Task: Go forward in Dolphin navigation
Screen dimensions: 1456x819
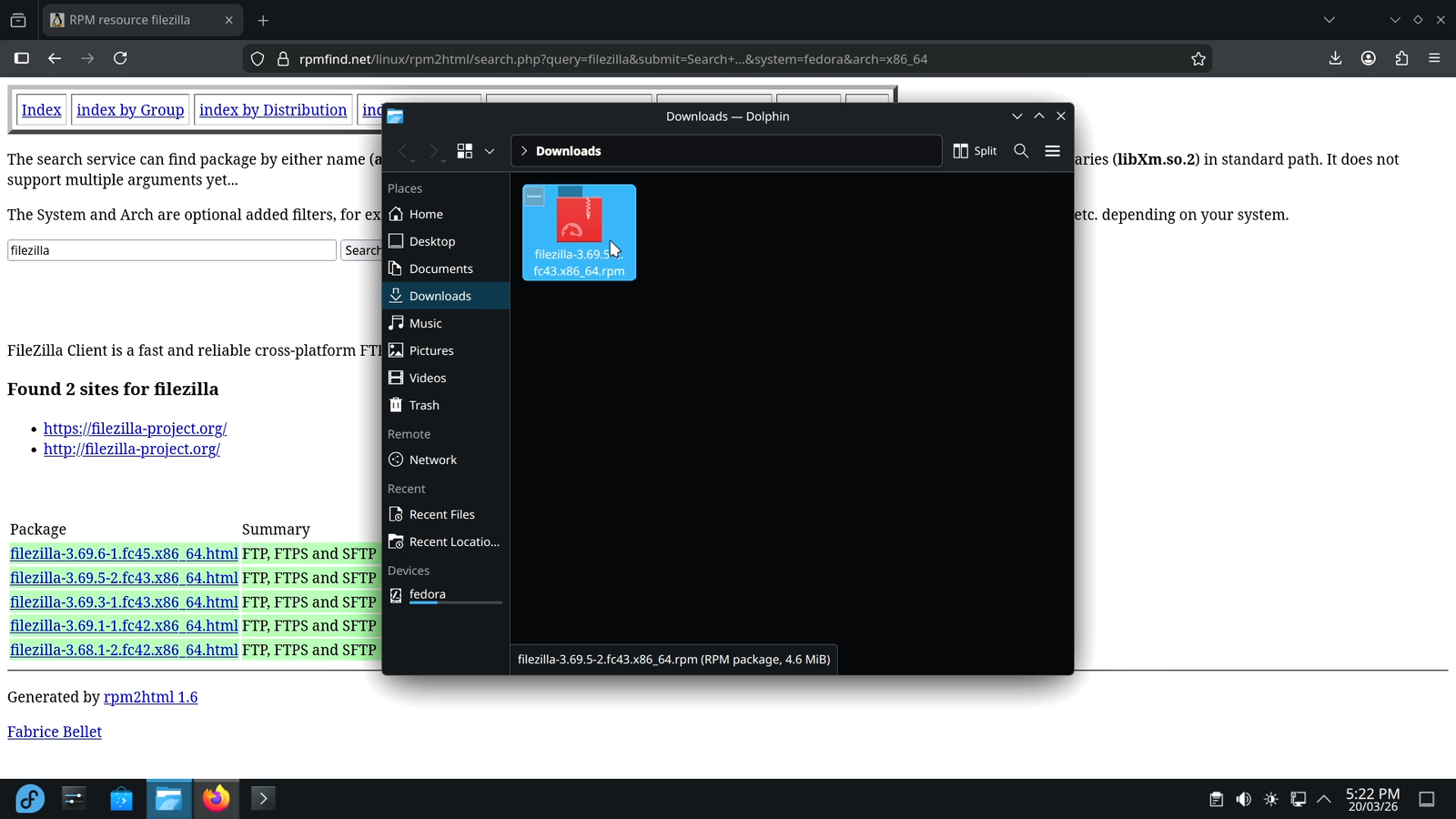Action: [434, 151]
